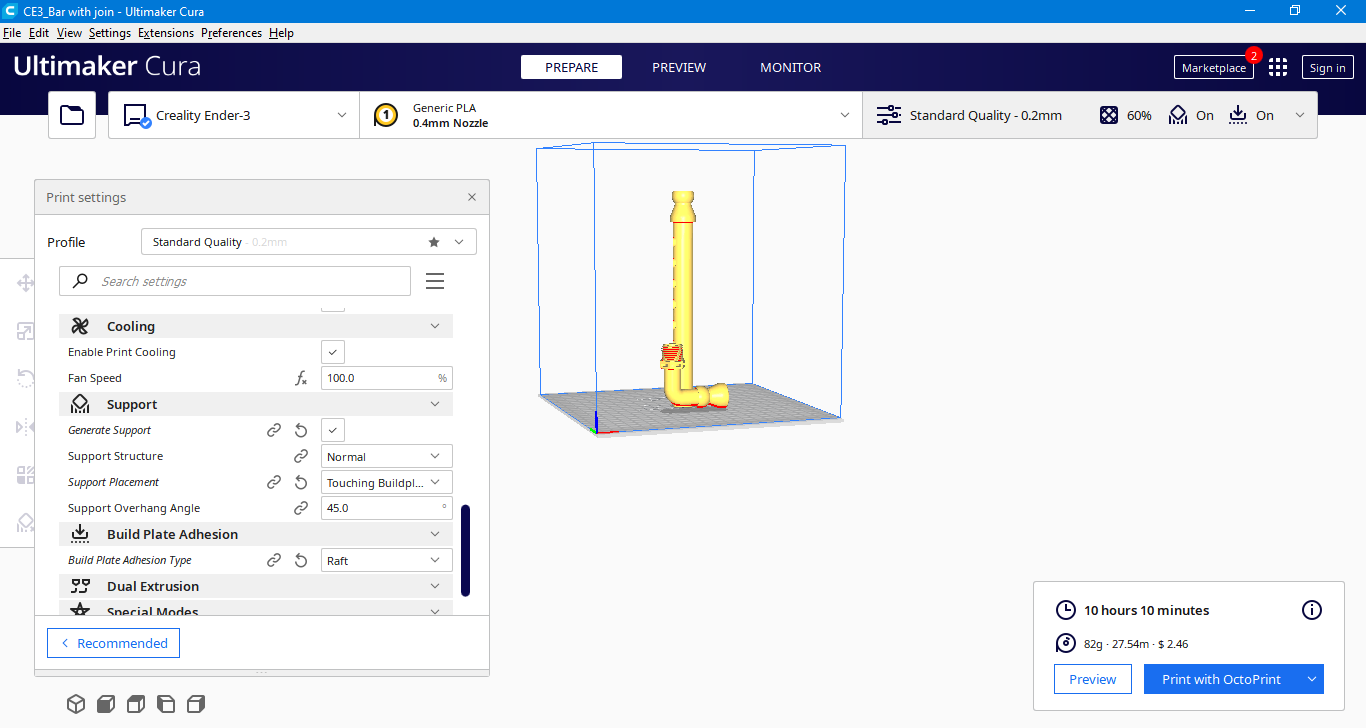The image size is (1366, 728).
Task: Select the Mirror tool in left toolbar
Action: [26, 427]
